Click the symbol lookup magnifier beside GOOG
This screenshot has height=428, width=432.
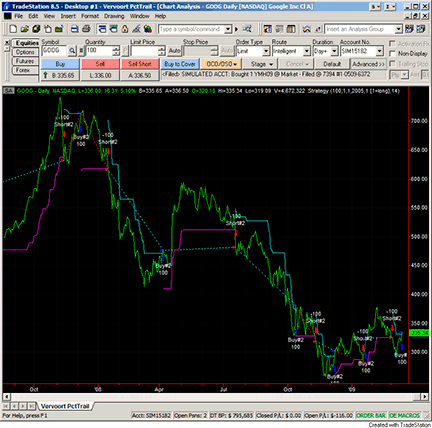point(72,51)
